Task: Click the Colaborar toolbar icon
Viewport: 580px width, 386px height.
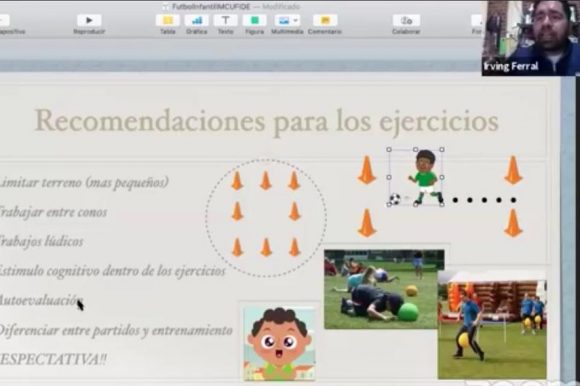Action: pyautogui.click(x=406, y=20)
